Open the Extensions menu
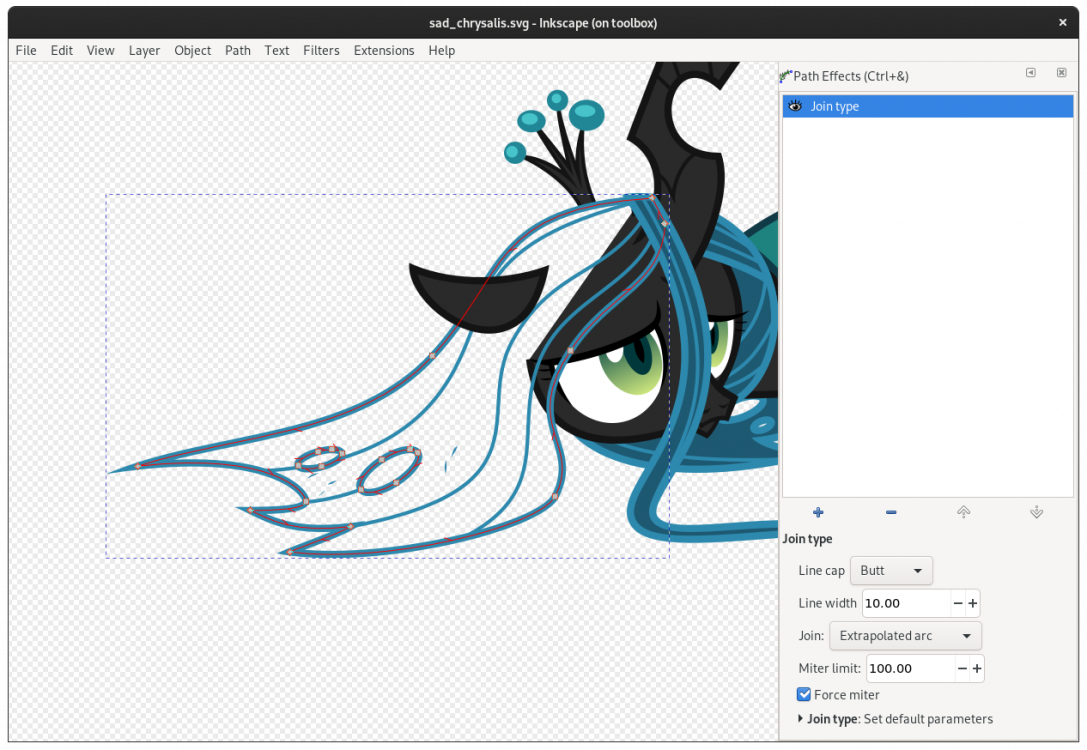 tap(384, 50)
